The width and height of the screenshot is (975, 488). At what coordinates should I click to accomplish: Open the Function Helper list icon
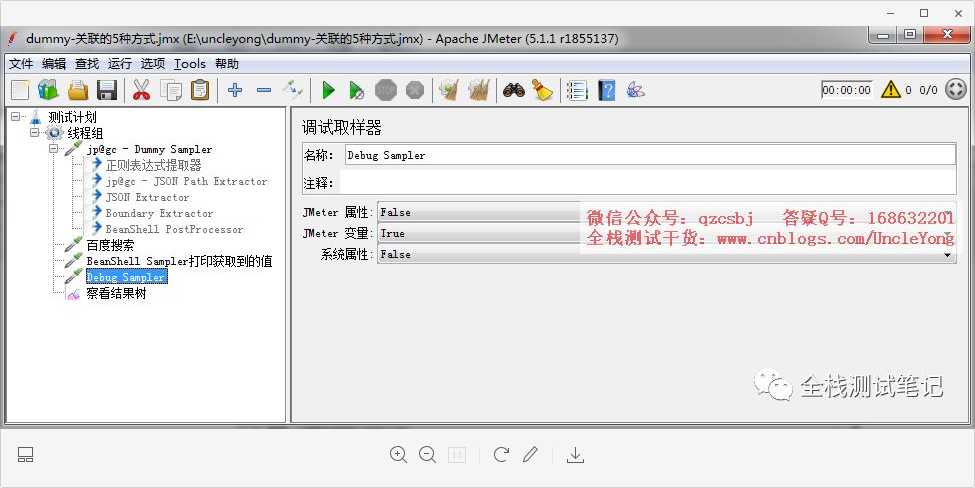pyautogui.click(x=577, y=90)
